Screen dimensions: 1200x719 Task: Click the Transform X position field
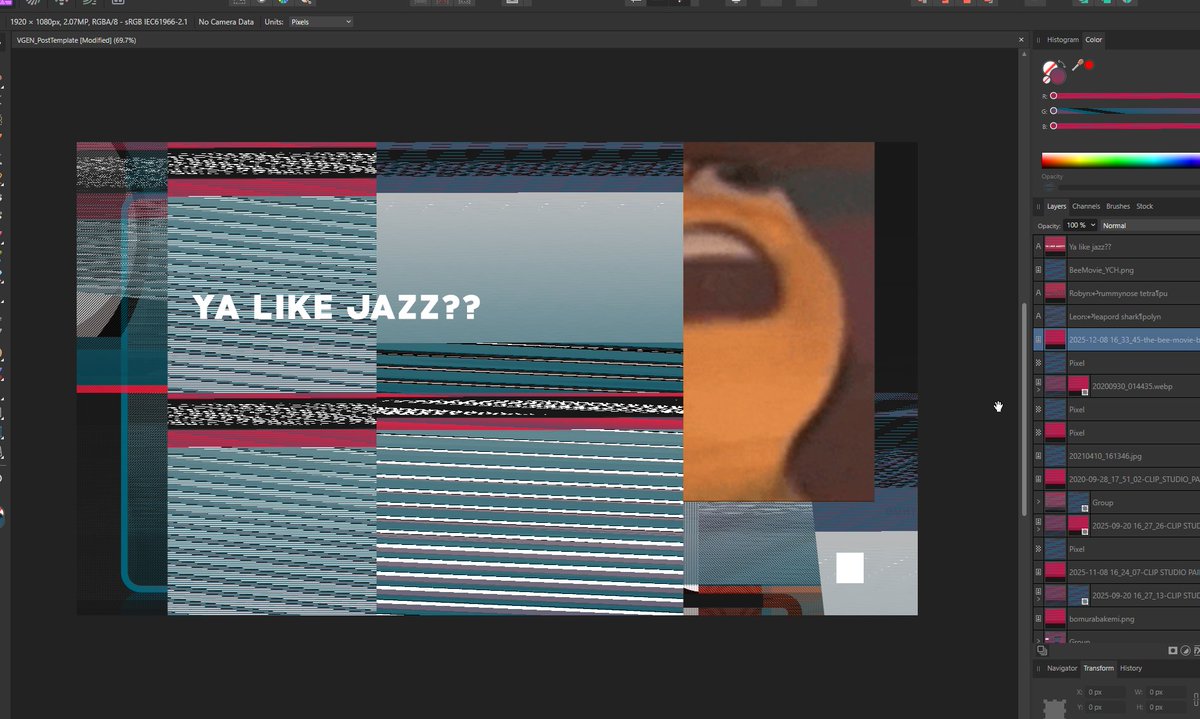1105,692
